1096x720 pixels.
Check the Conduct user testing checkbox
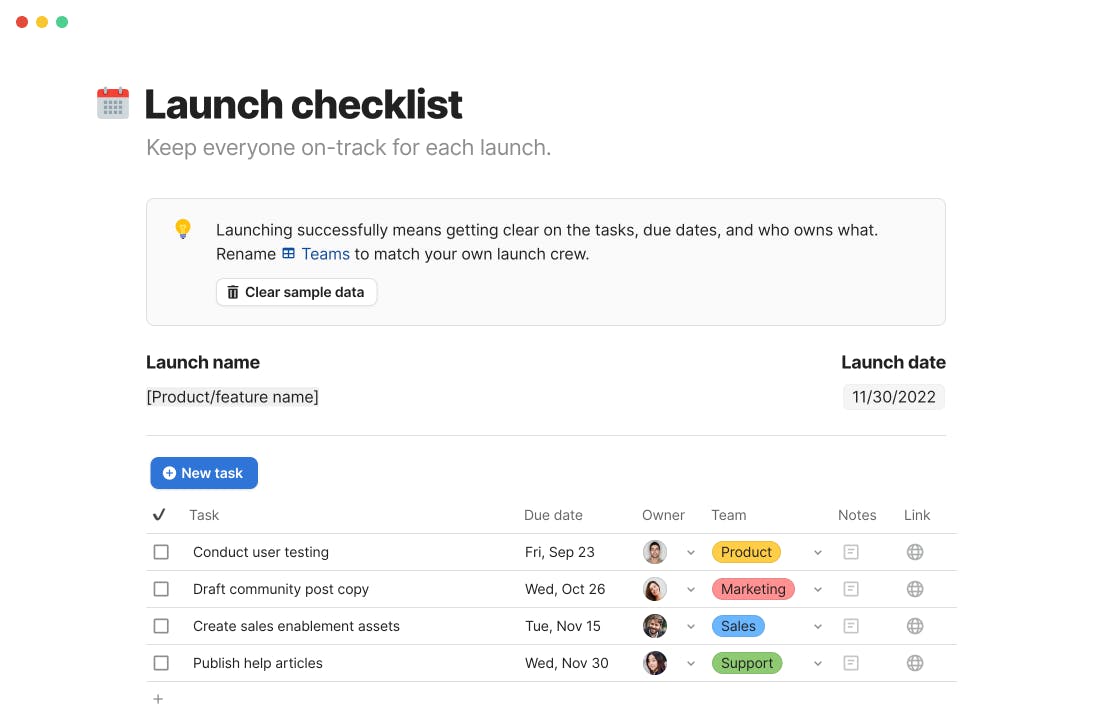[x=161, y=552]
